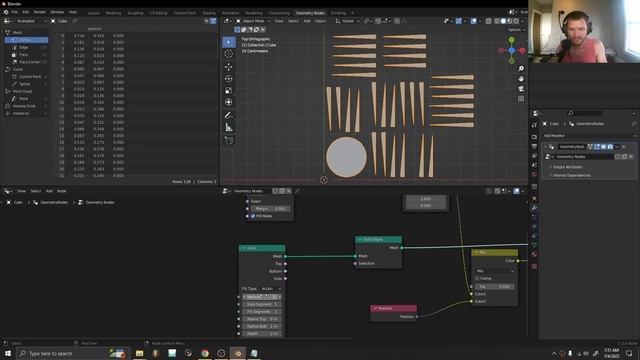Click the viewport zoom magnifier icon
This screenshot has height=360, width=640.
(521, 69)
